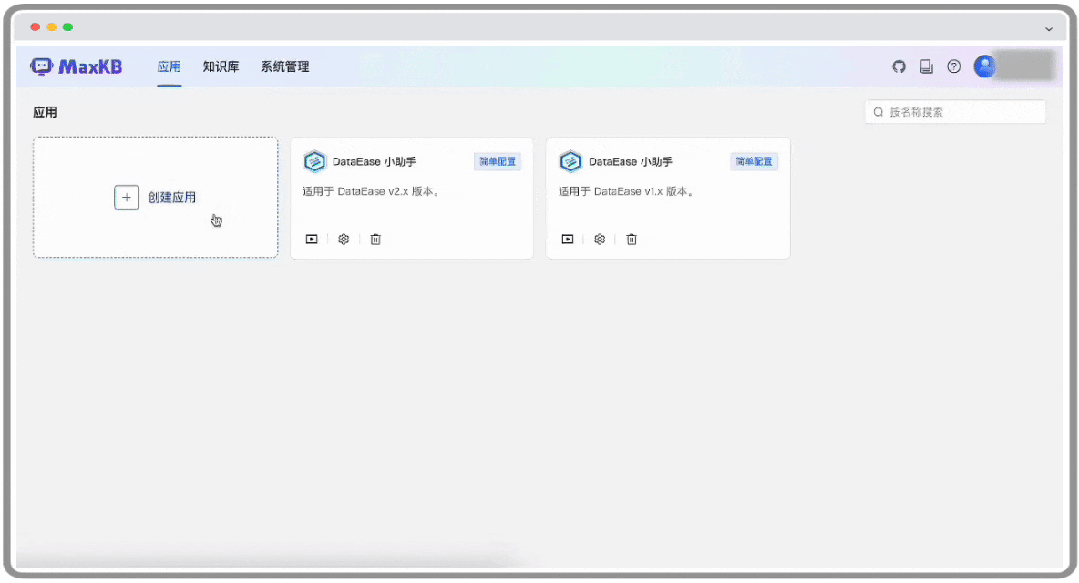Switch to the 应用 tab
1079x583 pixels.
point(169,67)
